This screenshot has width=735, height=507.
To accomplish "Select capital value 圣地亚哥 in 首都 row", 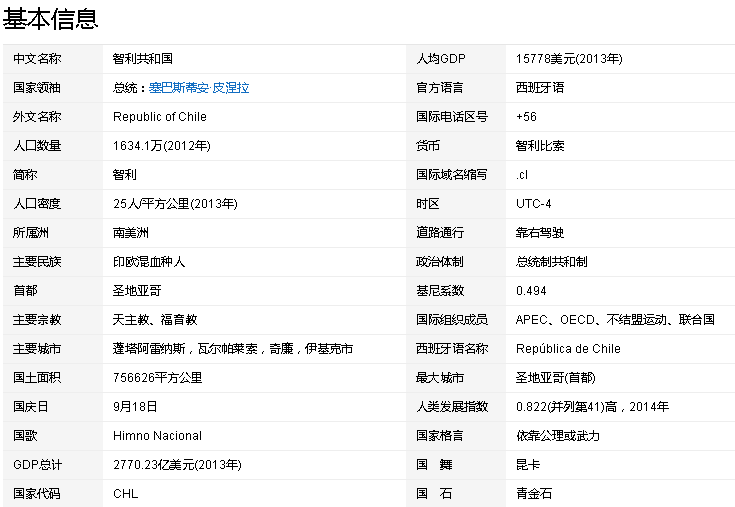I will [x=137, y=291].
